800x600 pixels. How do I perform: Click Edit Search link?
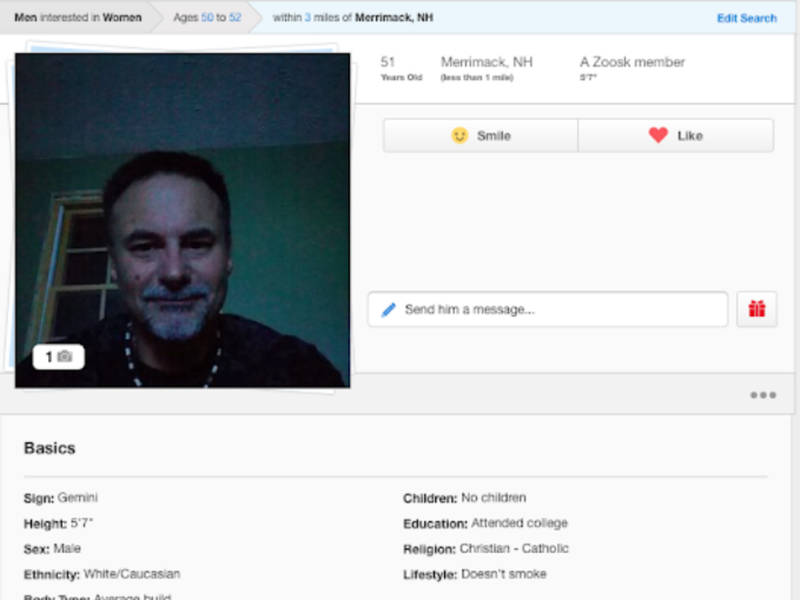click(x=746, y=18)
